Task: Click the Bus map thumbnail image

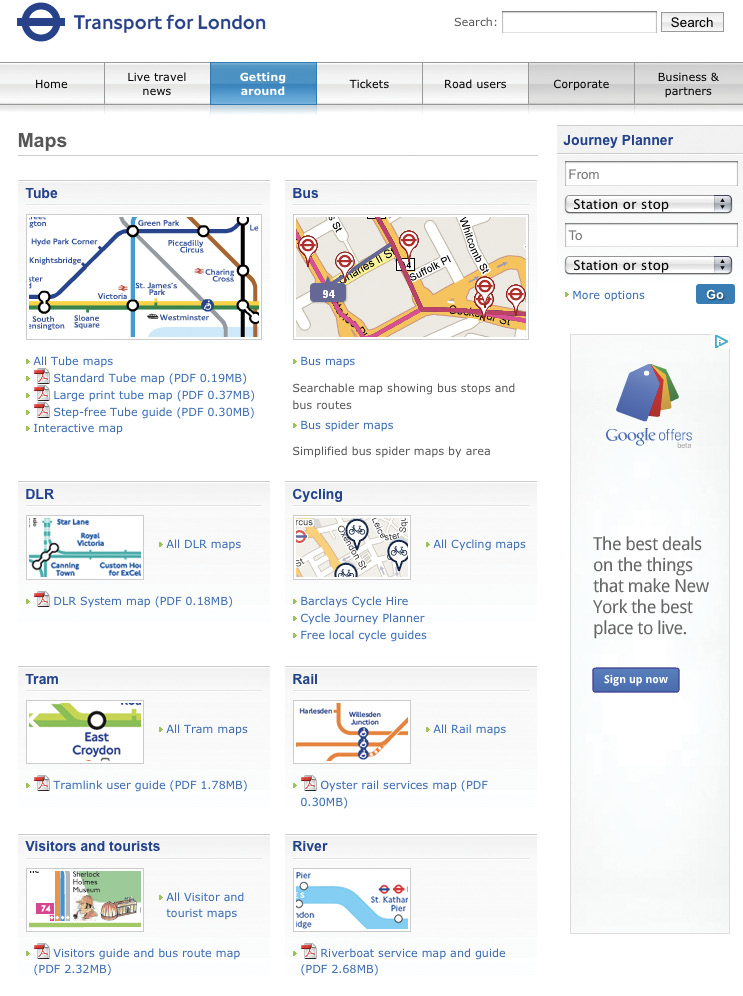Action: [x=411, y=276]
